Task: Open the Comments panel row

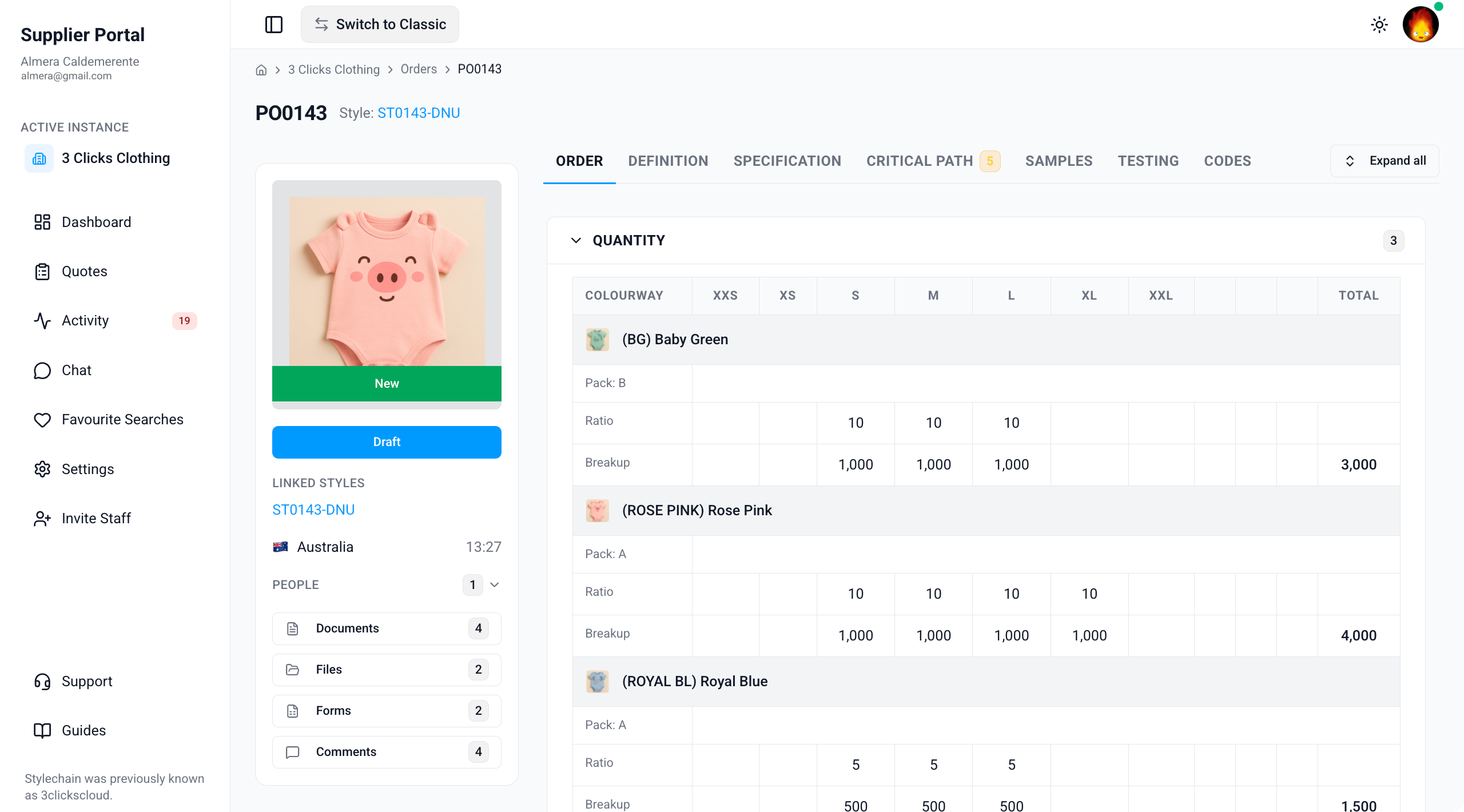Action: 387,752
